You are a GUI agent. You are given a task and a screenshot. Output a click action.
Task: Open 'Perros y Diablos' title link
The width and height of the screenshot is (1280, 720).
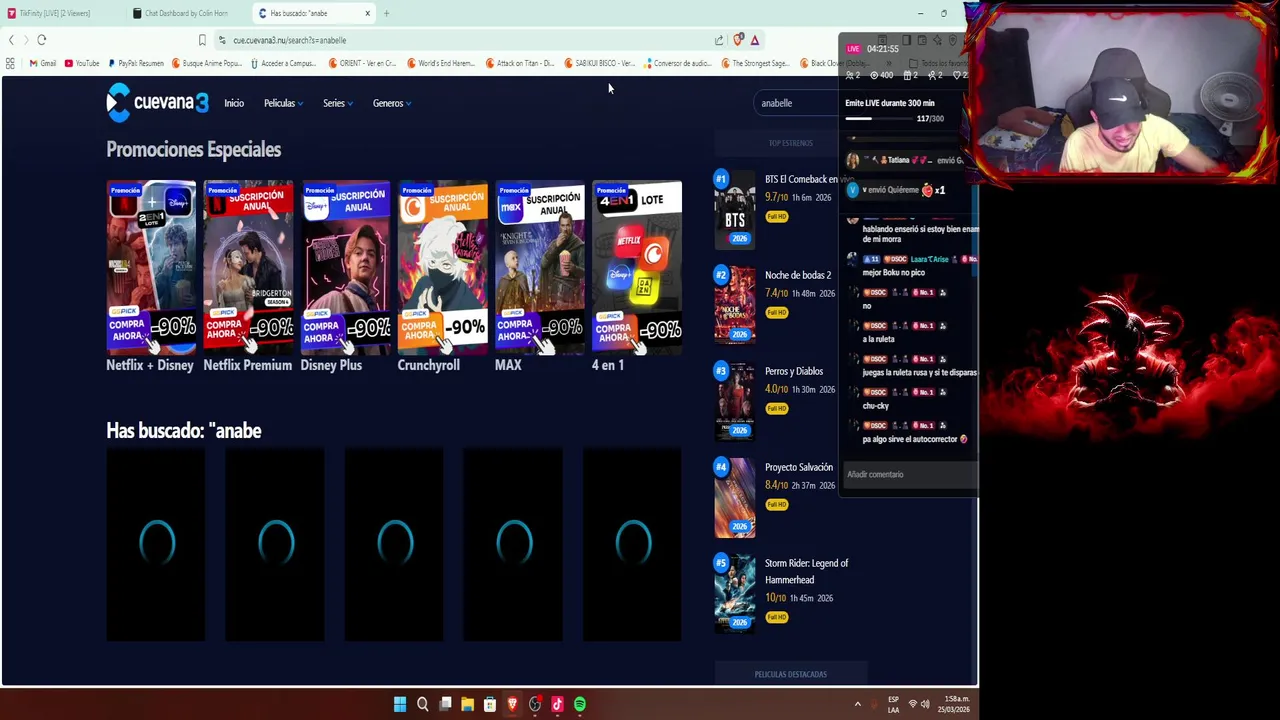[794, 371]
